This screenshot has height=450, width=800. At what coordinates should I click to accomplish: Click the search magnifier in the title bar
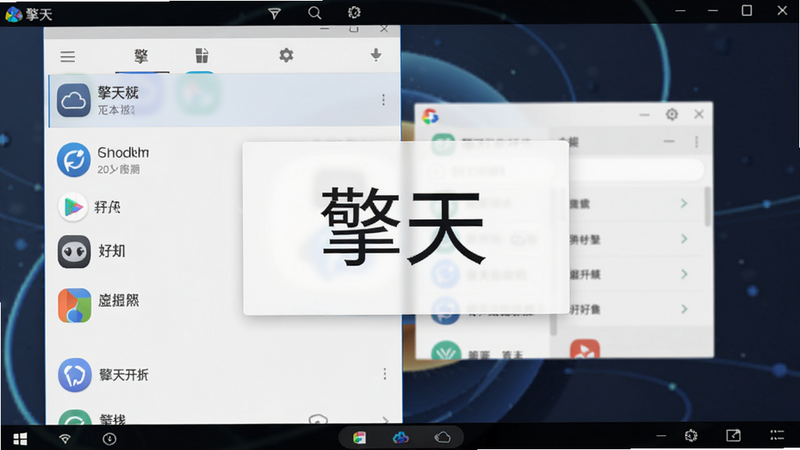(315, 13)
